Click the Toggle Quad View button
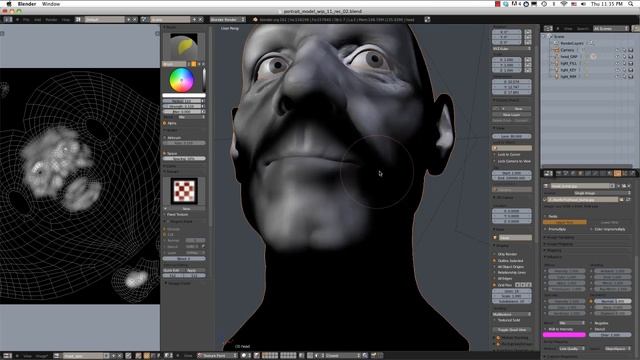The image size is (640, 360). (512, 330)
